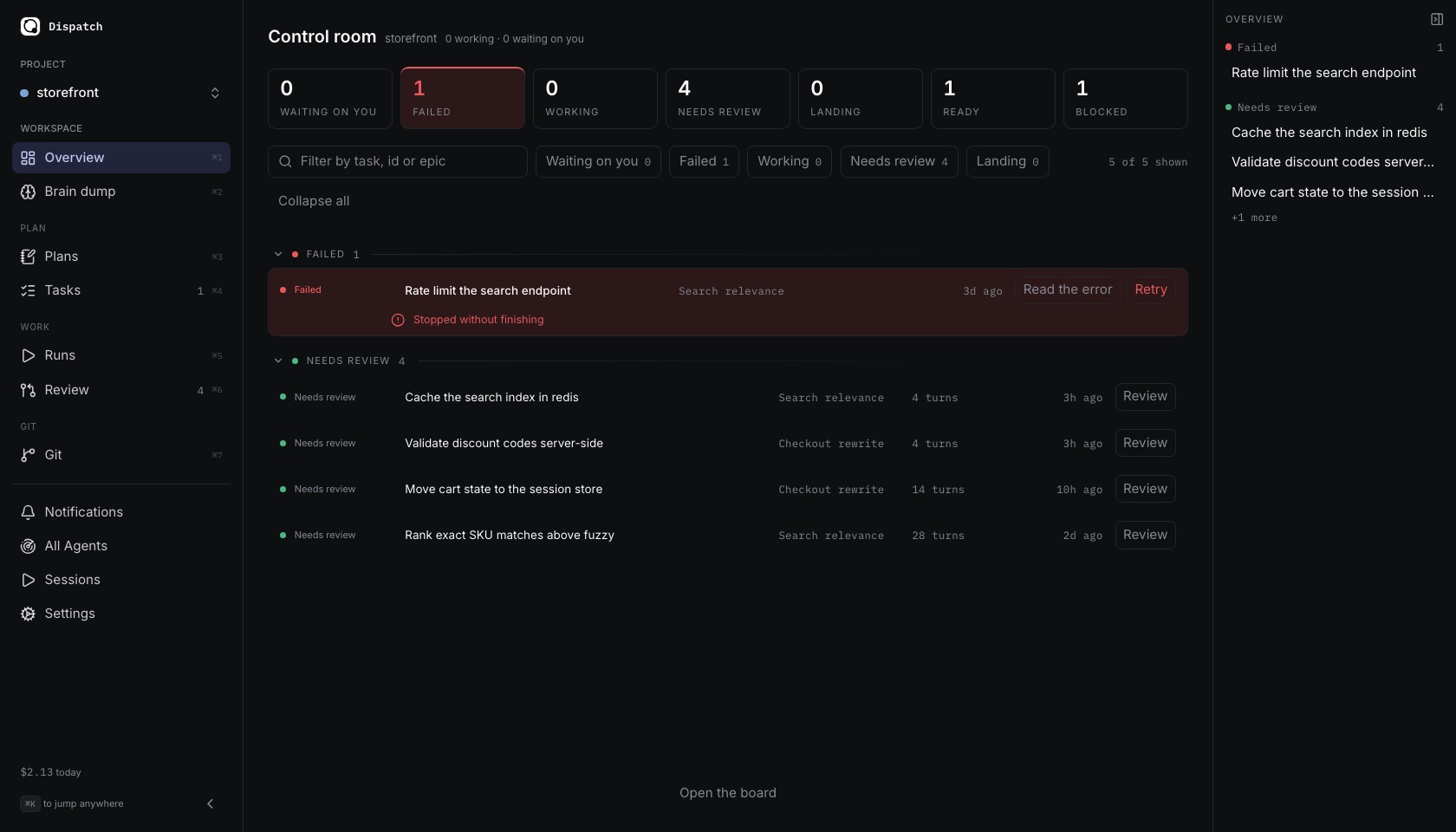Click the Tasks checklist icon

(x=28, y=290)
